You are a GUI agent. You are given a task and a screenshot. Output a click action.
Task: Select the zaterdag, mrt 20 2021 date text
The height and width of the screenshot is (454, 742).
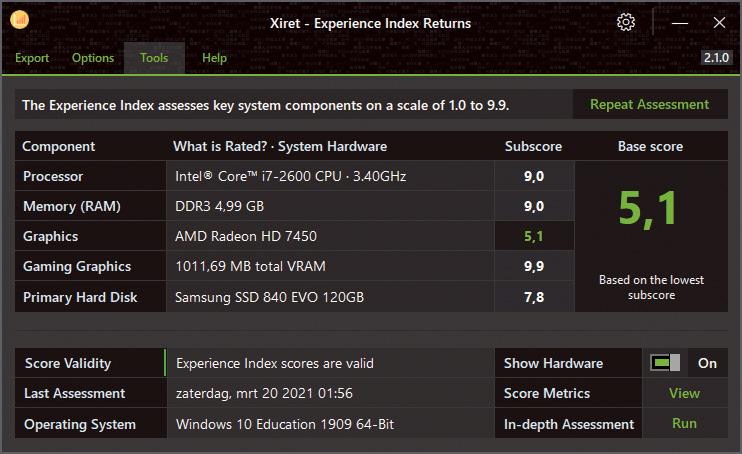pos(264,393)
